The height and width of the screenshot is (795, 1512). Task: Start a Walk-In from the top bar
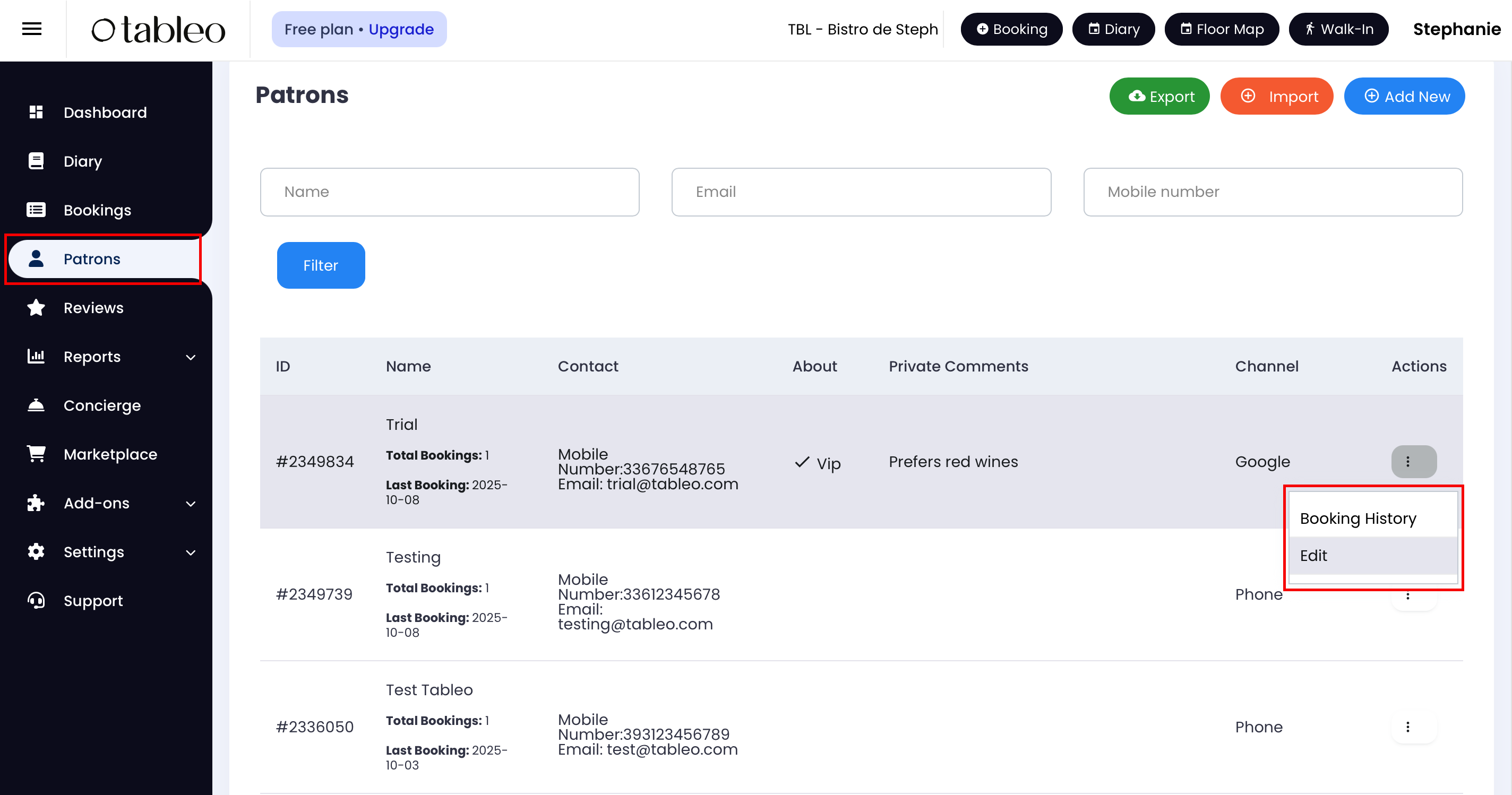point(1338,29)
